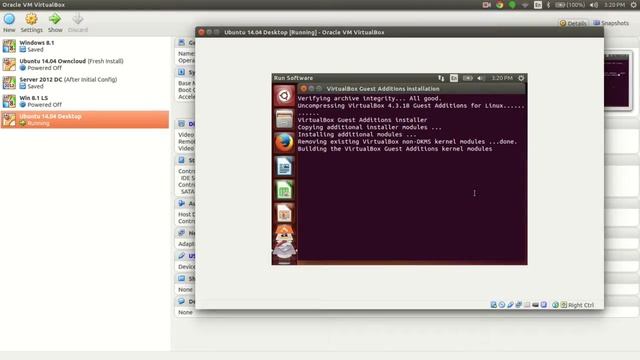Click the terminal line 'Verifying archive integrity... All good.'
Viewport: 640px width, 360px height.
point(369,98)
